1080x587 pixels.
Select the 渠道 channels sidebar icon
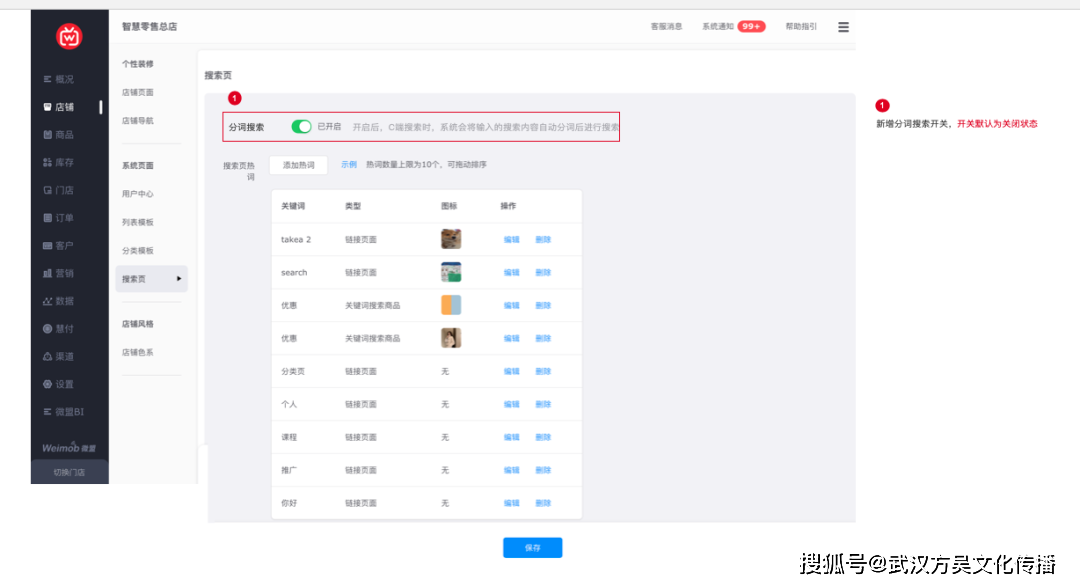click(x=48, y=356)
